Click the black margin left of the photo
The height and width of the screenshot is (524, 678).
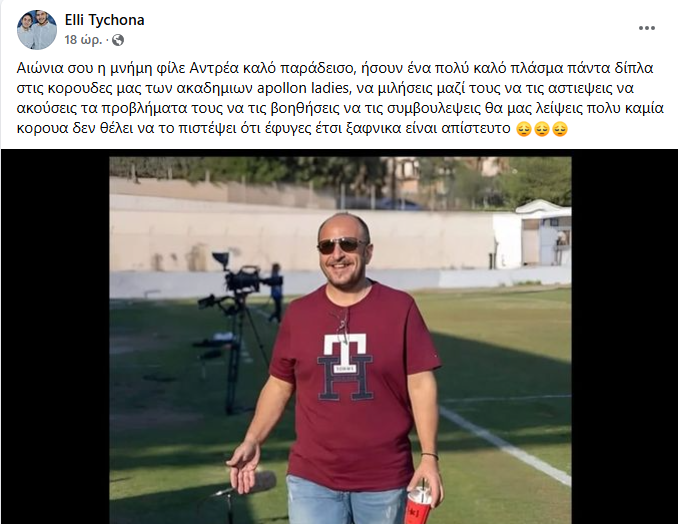55,337
